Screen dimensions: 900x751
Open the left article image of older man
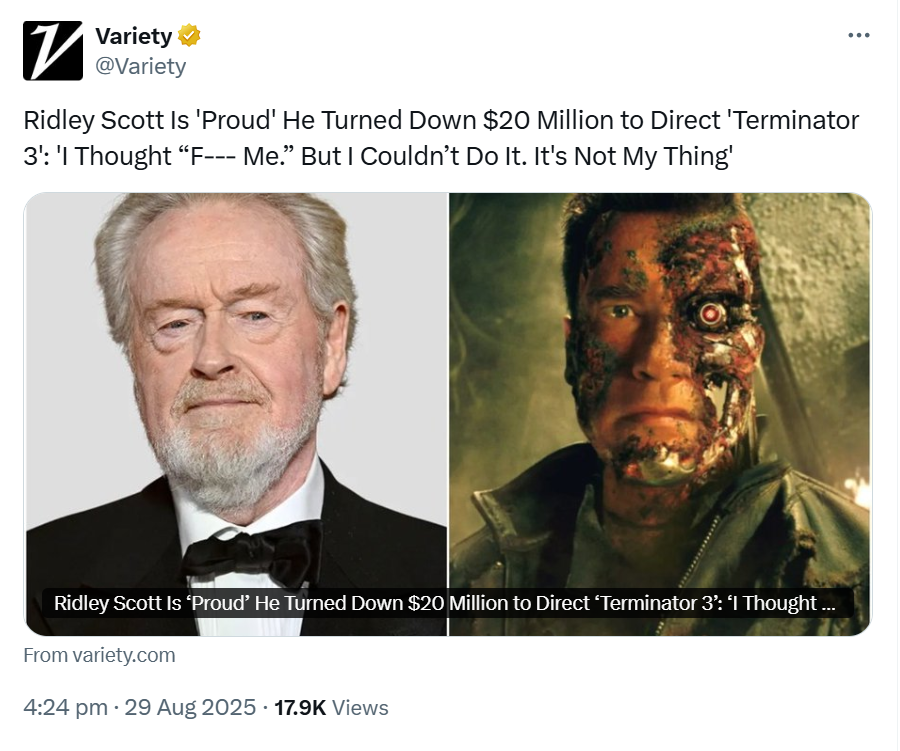click(x=236, y=414)
